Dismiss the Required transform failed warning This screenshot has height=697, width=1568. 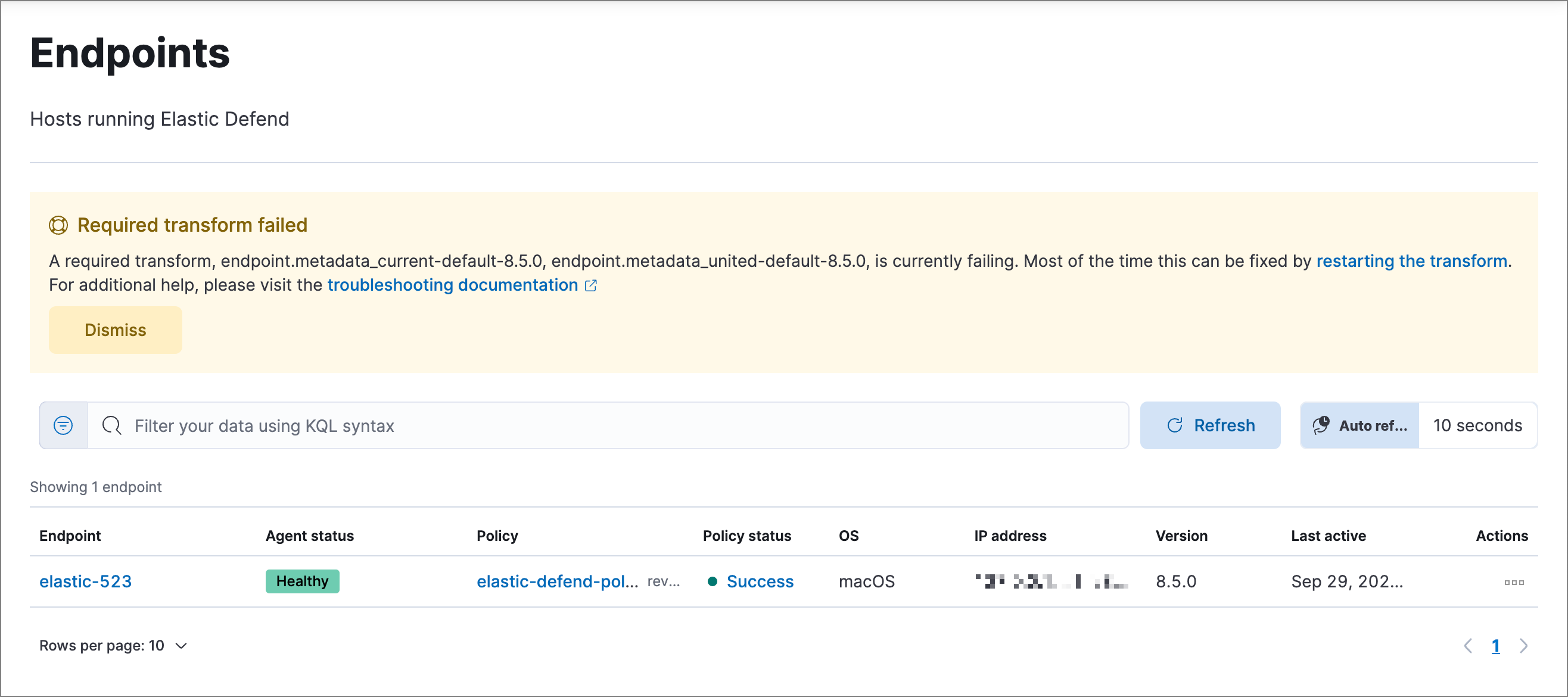click(x=115, y=329)
